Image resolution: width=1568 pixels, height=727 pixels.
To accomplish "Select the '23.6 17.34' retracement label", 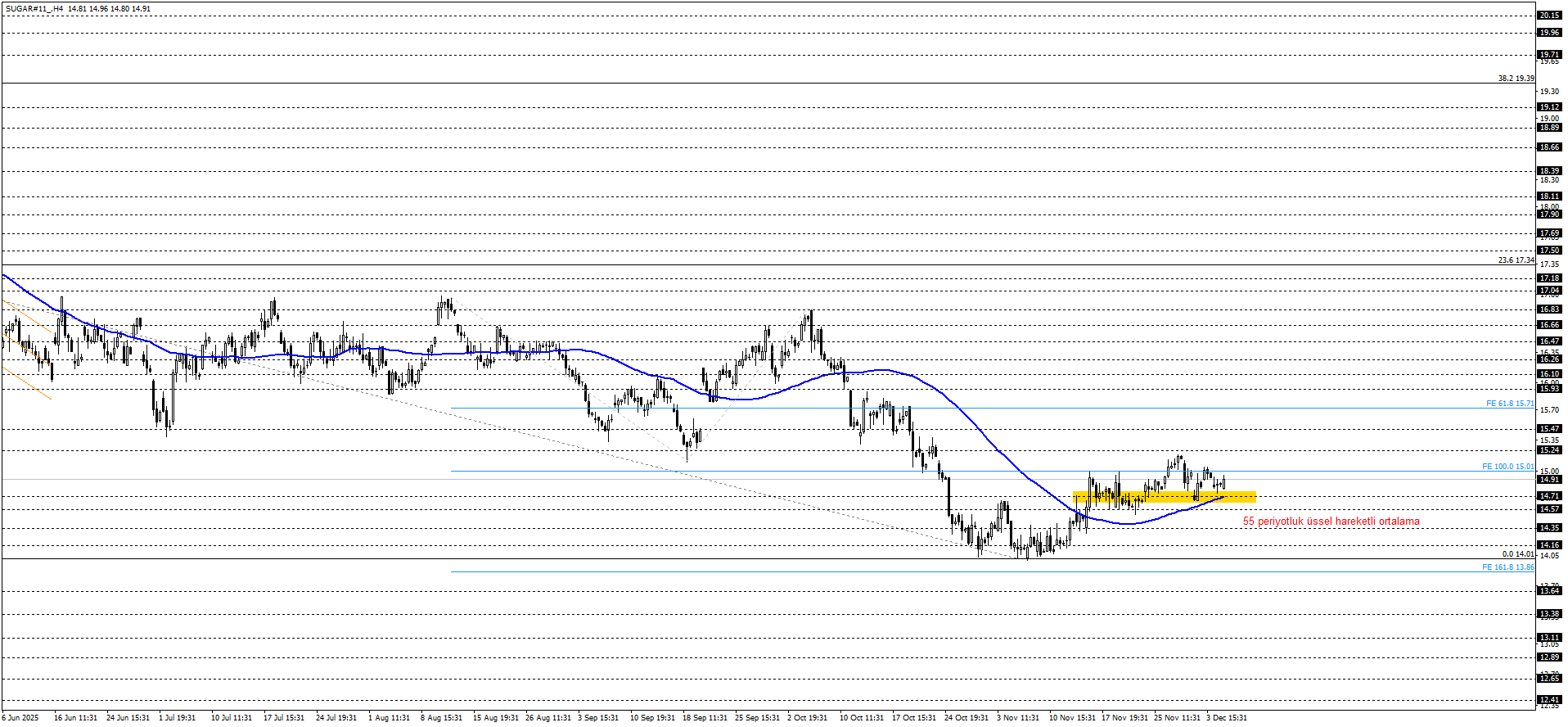I will point(1516,260).
